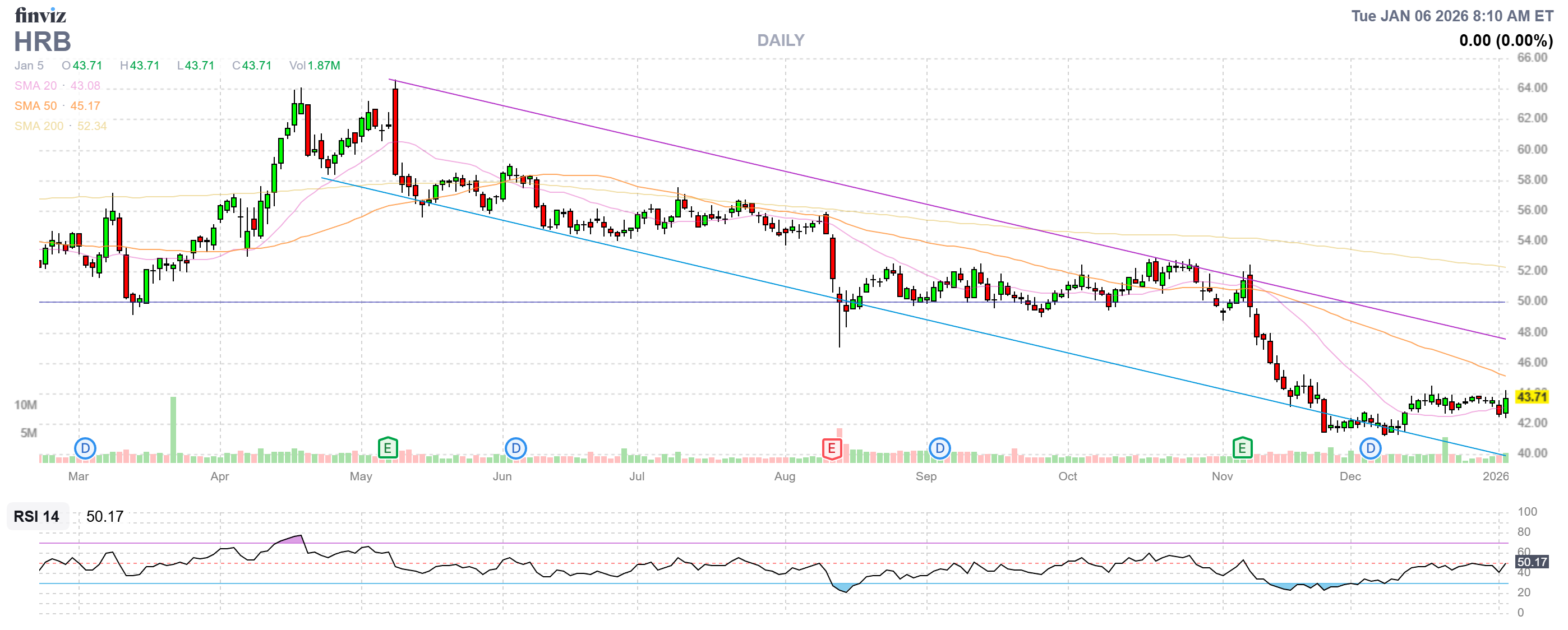Click the yellow 43.71 price tag
Viewport: 1568px width, 630px height.
pos(1531,397)
